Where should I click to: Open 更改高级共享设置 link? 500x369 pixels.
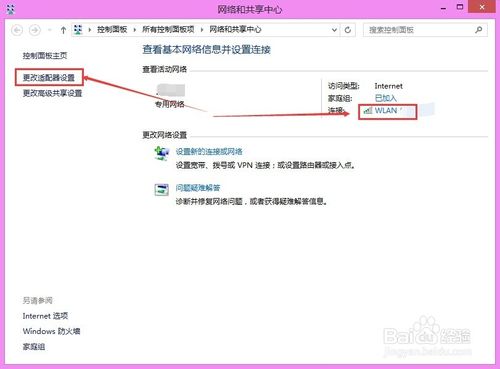click(52, 93)
